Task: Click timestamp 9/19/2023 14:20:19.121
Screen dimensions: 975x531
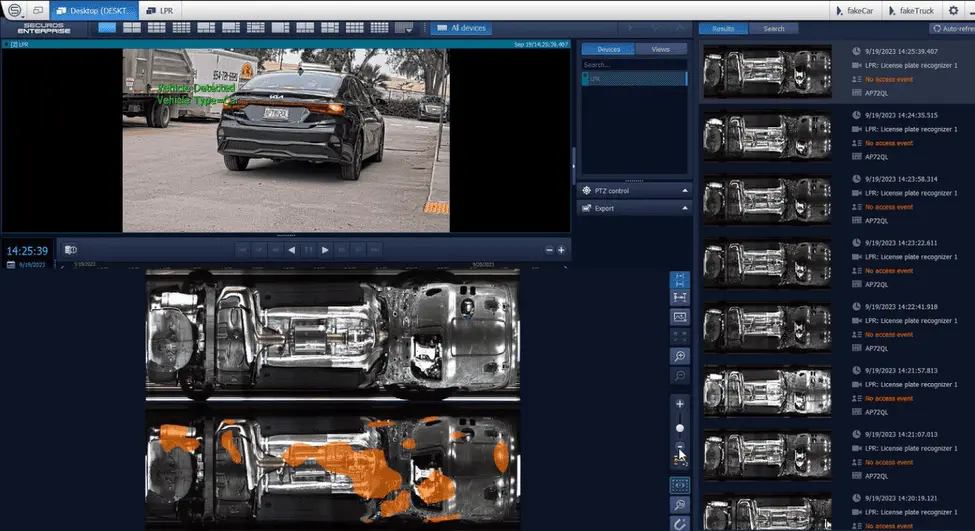Action: [x=901, y=498]
